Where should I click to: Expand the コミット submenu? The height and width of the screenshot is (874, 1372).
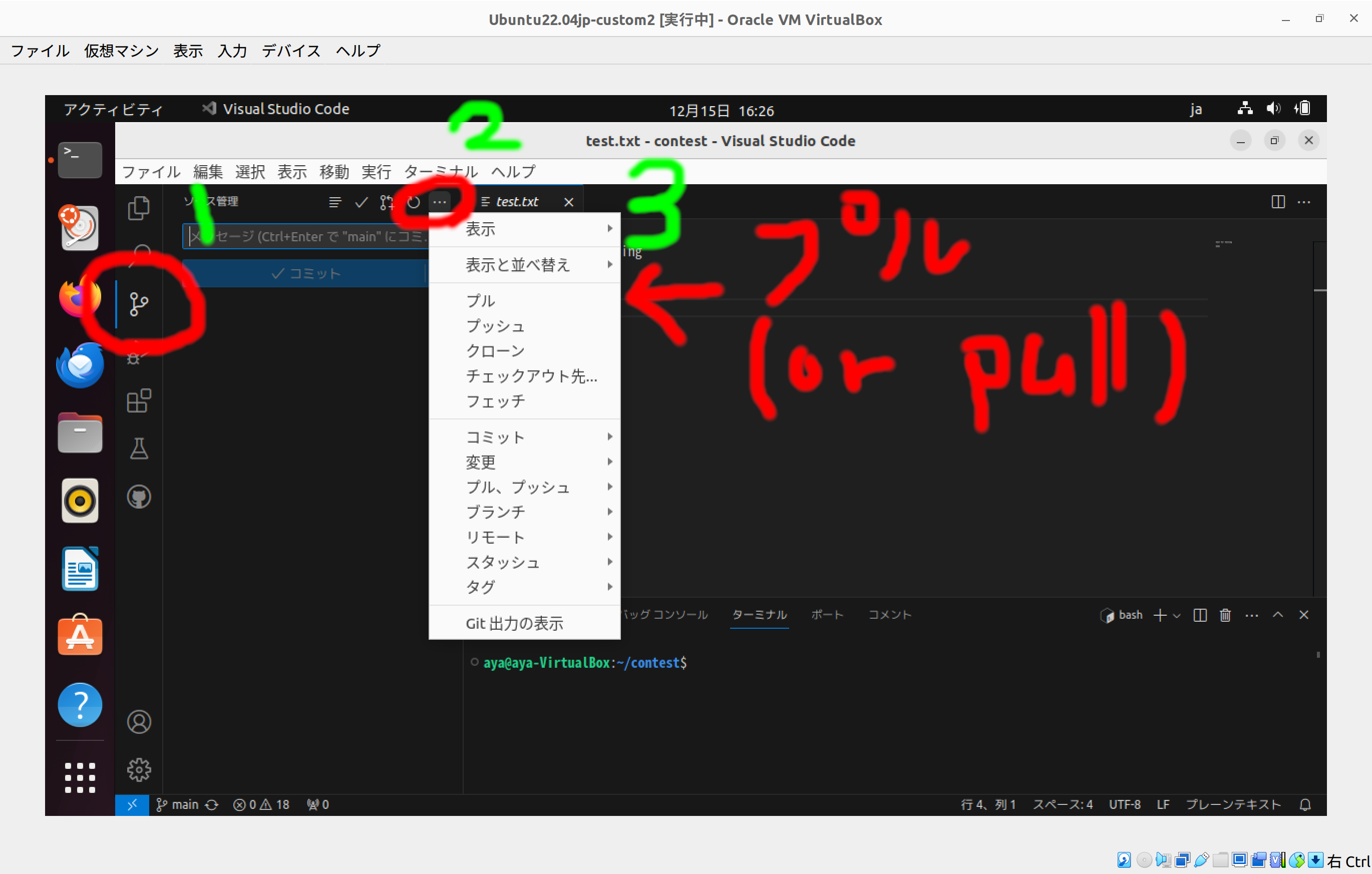(x=524, y=437)
